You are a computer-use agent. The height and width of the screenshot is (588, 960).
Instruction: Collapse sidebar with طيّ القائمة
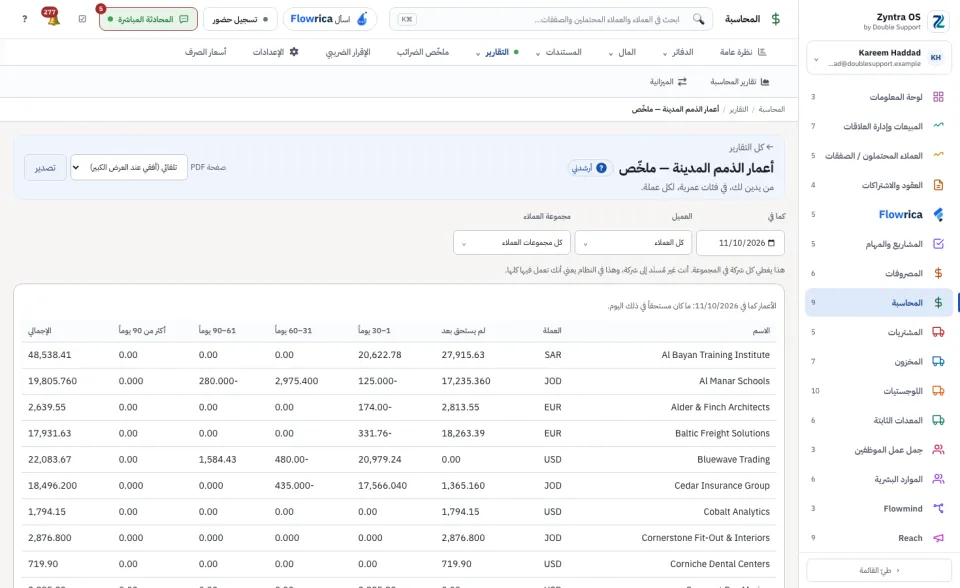coord(879,570)
